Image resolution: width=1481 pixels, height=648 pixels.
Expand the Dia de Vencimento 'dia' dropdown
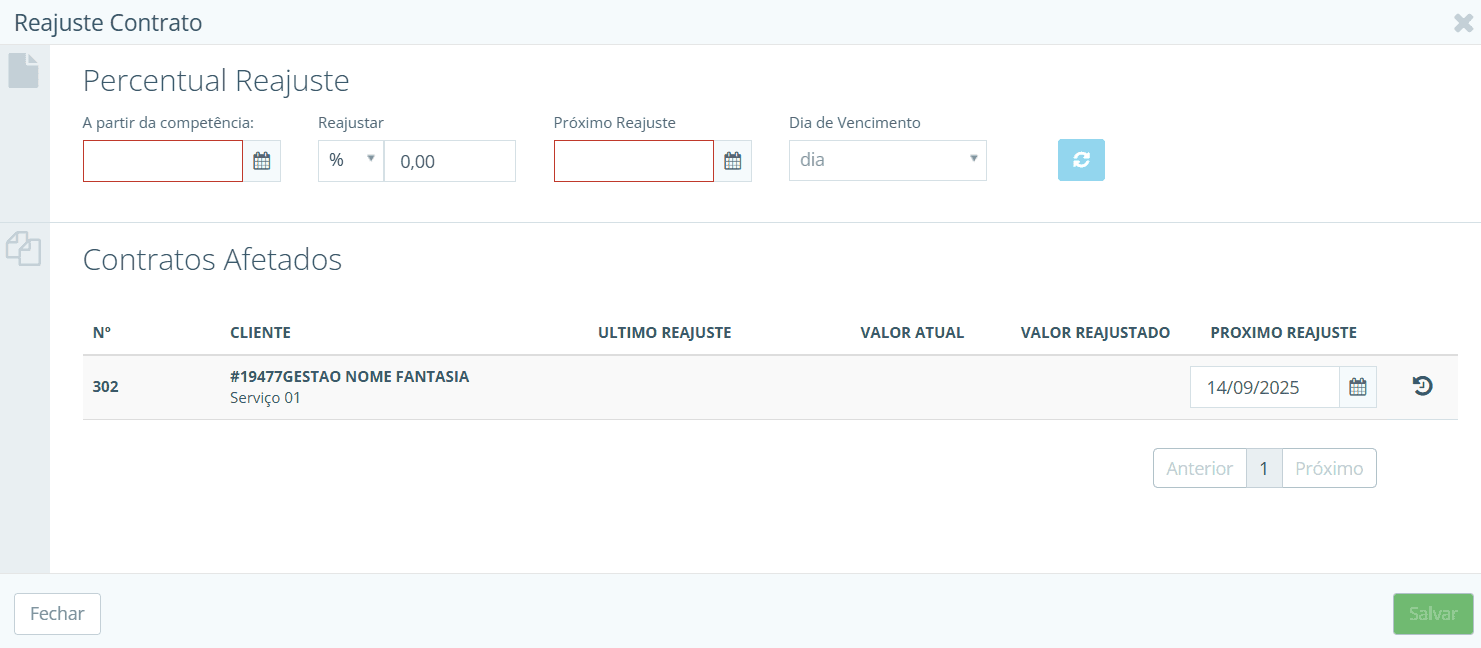[x=888, y=160]
